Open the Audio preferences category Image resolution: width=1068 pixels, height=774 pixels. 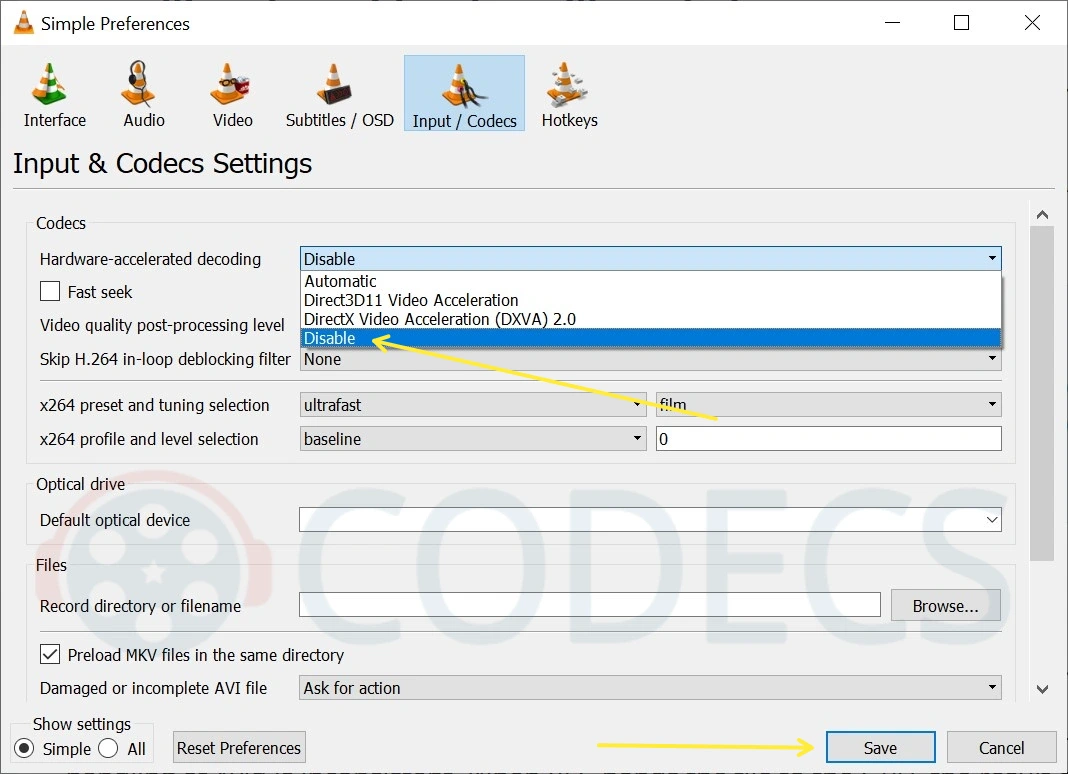pos(144,95)
